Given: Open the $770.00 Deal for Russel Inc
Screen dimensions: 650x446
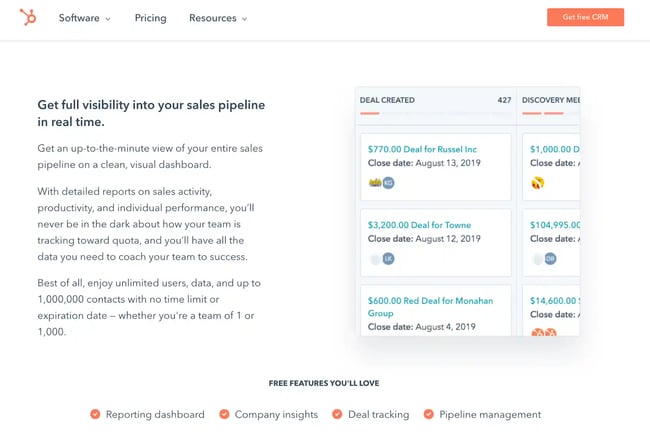Looking at the screenshot, I should click(x=422, y=149).
